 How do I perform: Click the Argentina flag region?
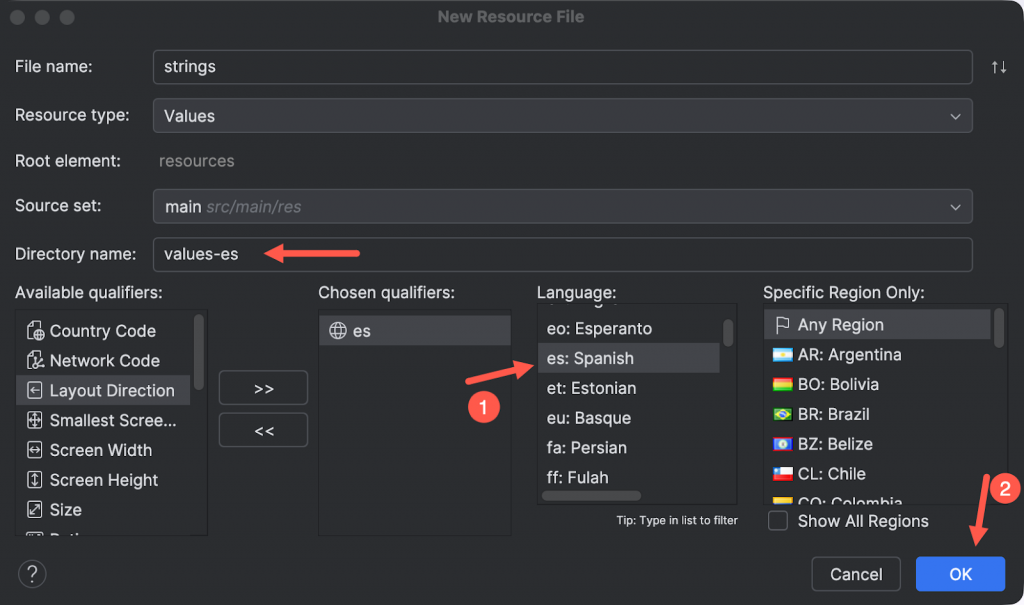[x=782, y=355]
